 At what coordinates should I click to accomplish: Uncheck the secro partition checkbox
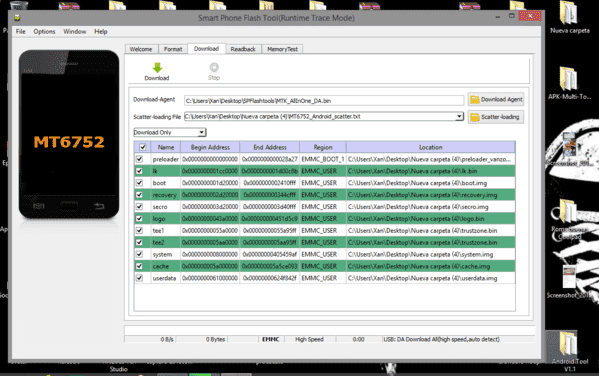(x=139, y=206)
